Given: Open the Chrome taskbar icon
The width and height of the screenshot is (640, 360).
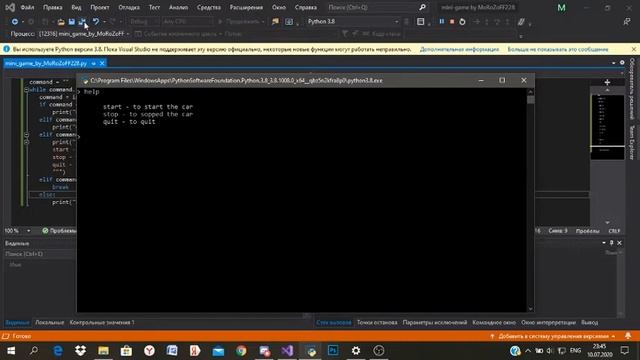Looking at the screenshot, I should [x=241, y=351].
